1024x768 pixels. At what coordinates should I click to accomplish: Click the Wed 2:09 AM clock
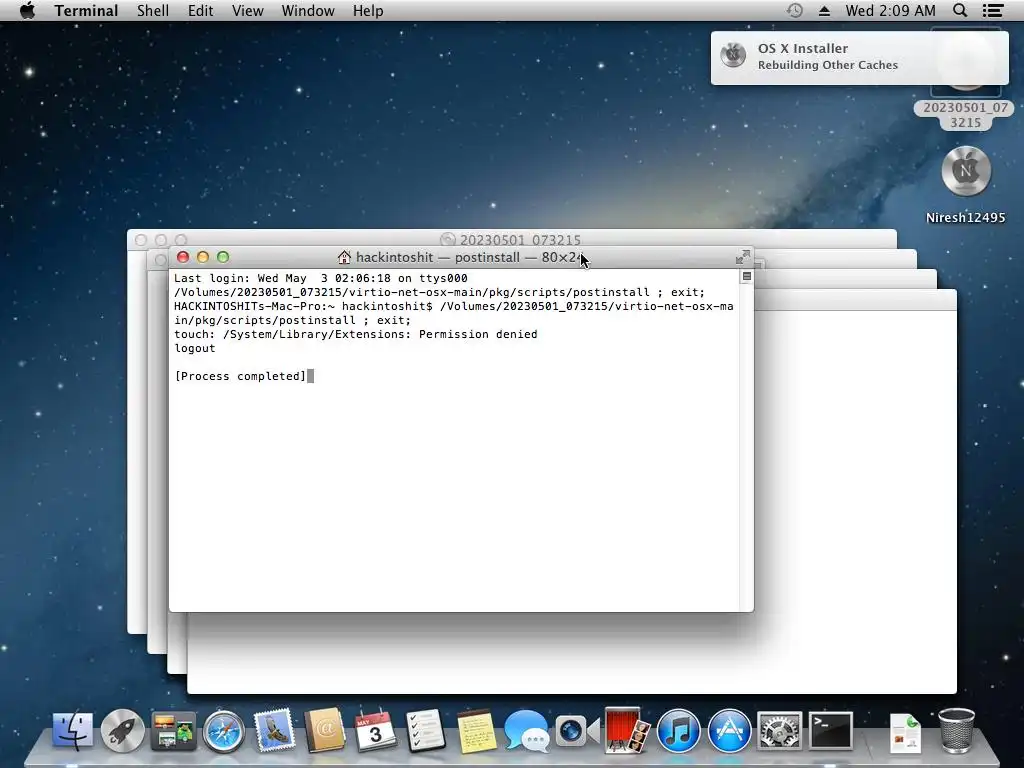890,10
